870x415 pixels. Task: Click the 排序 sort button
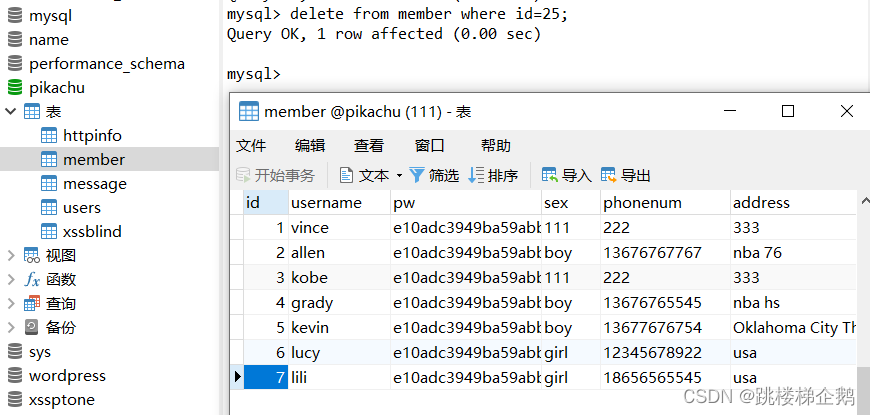pyautogui.click(x=493, y=176)
